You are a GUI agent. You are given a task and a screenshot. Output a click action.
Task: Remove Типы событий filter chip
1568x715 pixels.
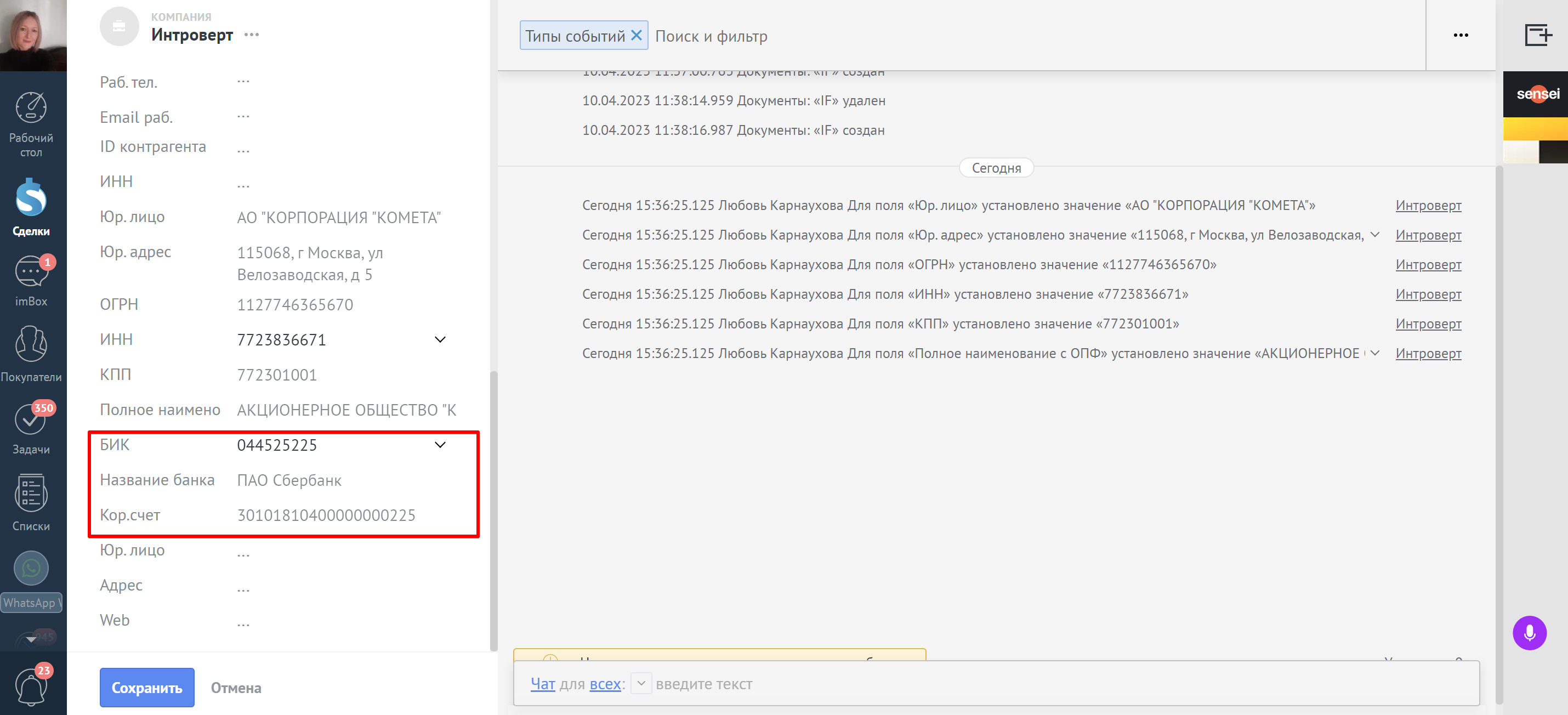click(x=636, y=35)
